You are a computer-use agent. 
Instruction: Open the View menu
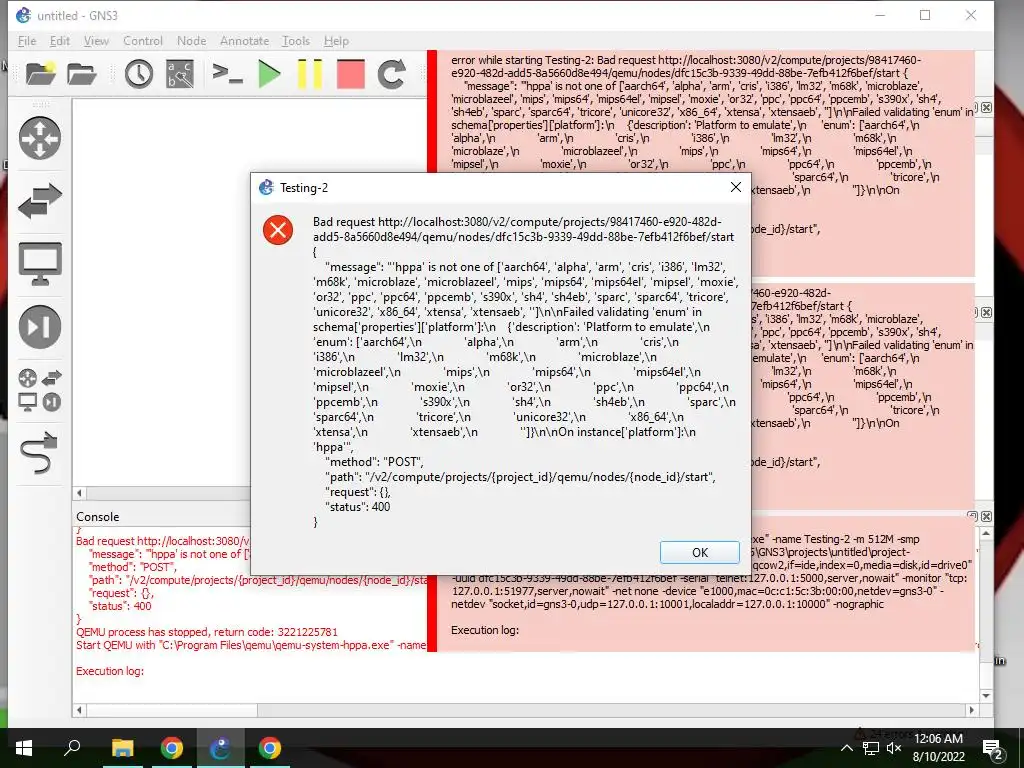pos(96,40)
